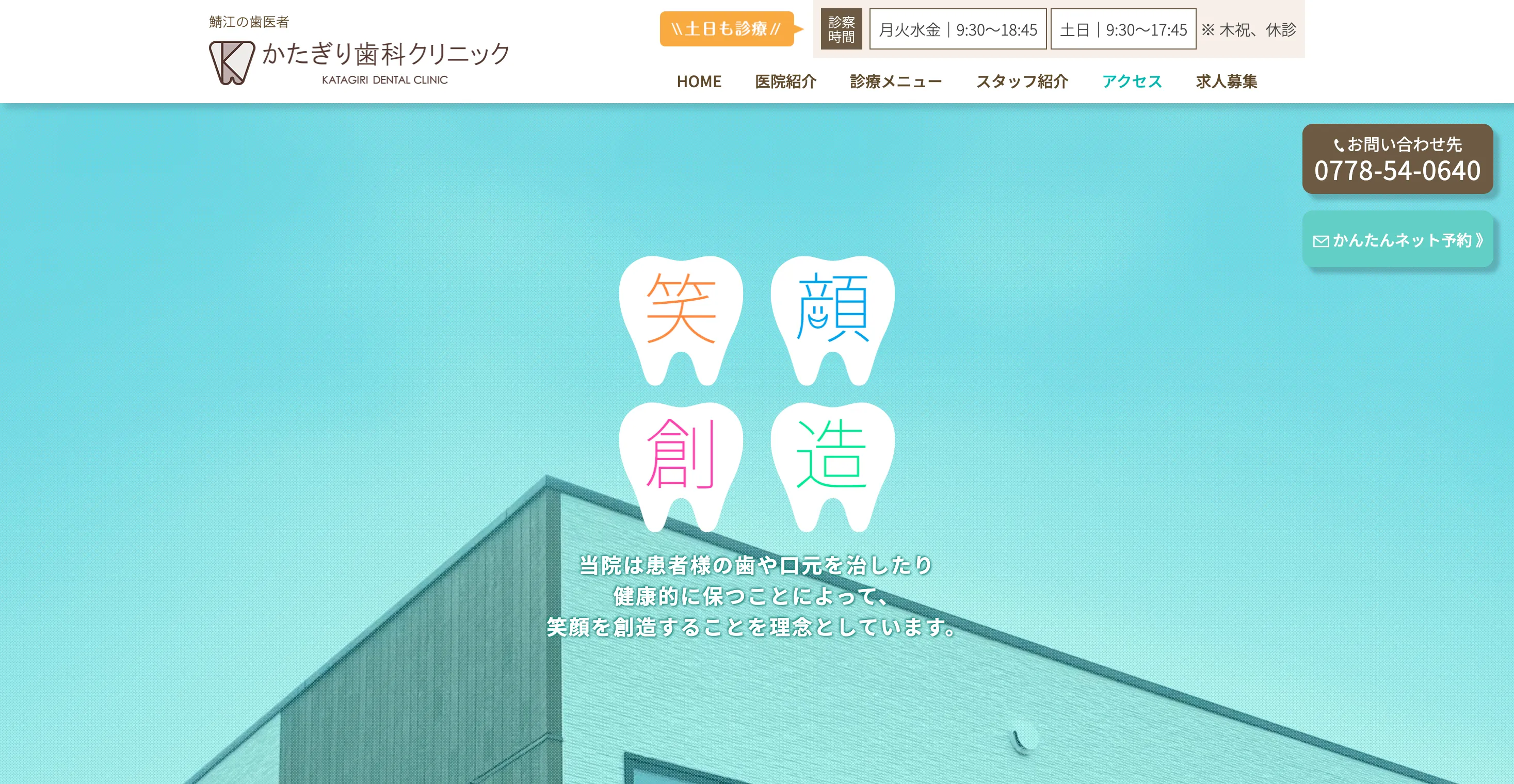This screenshot has width=1514, height=784.
Task: Click the 診察時間 brown label
Action: click(x=841, y=29)
